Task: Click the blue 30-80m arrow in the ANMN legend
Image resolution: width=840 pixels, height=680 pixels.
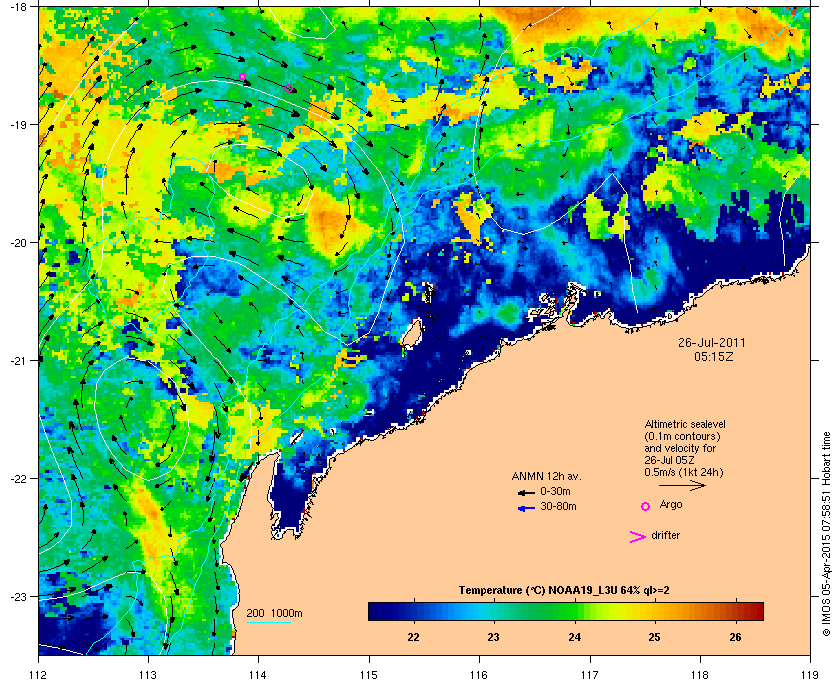Action: pos(526,508)
